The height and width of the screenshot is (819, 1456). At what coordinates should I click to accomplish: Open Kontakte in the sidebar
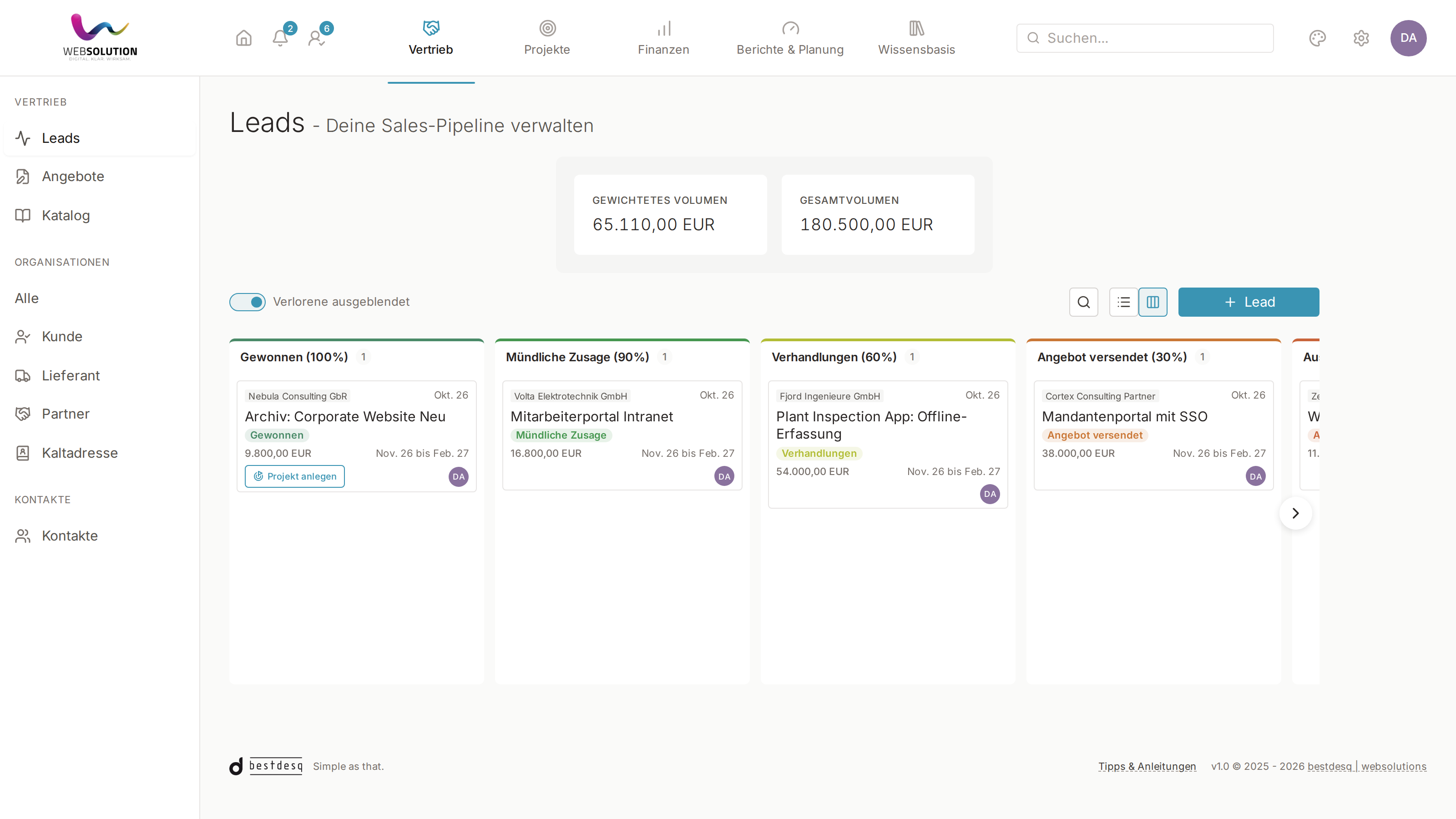tap(100, 535)
